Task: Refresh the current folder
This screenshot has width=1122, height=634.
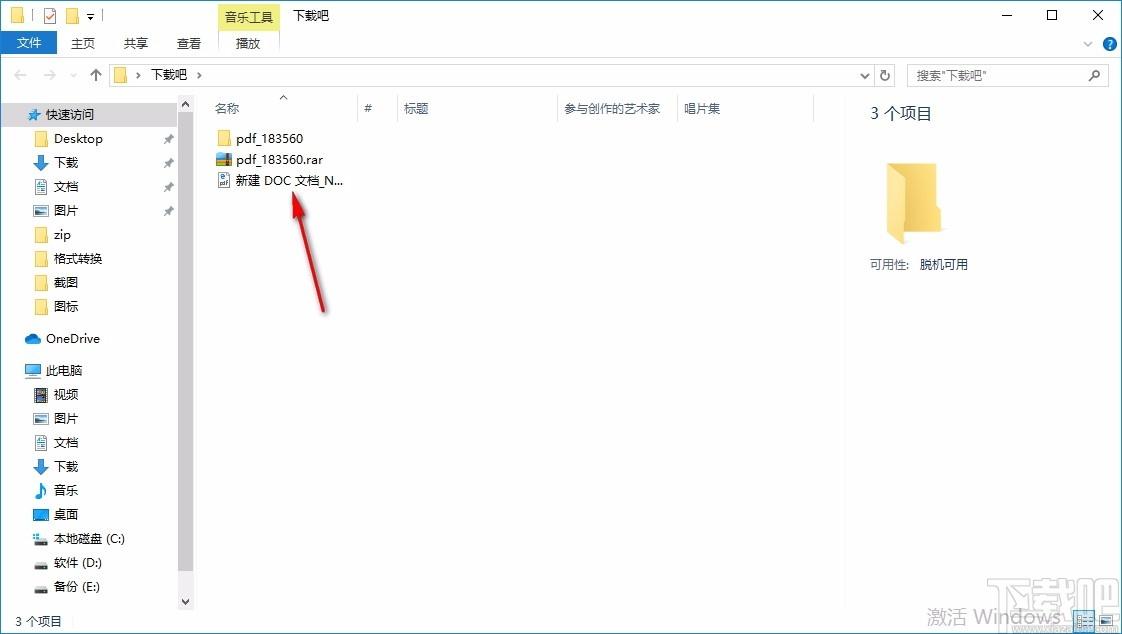Action: point(885,75)
